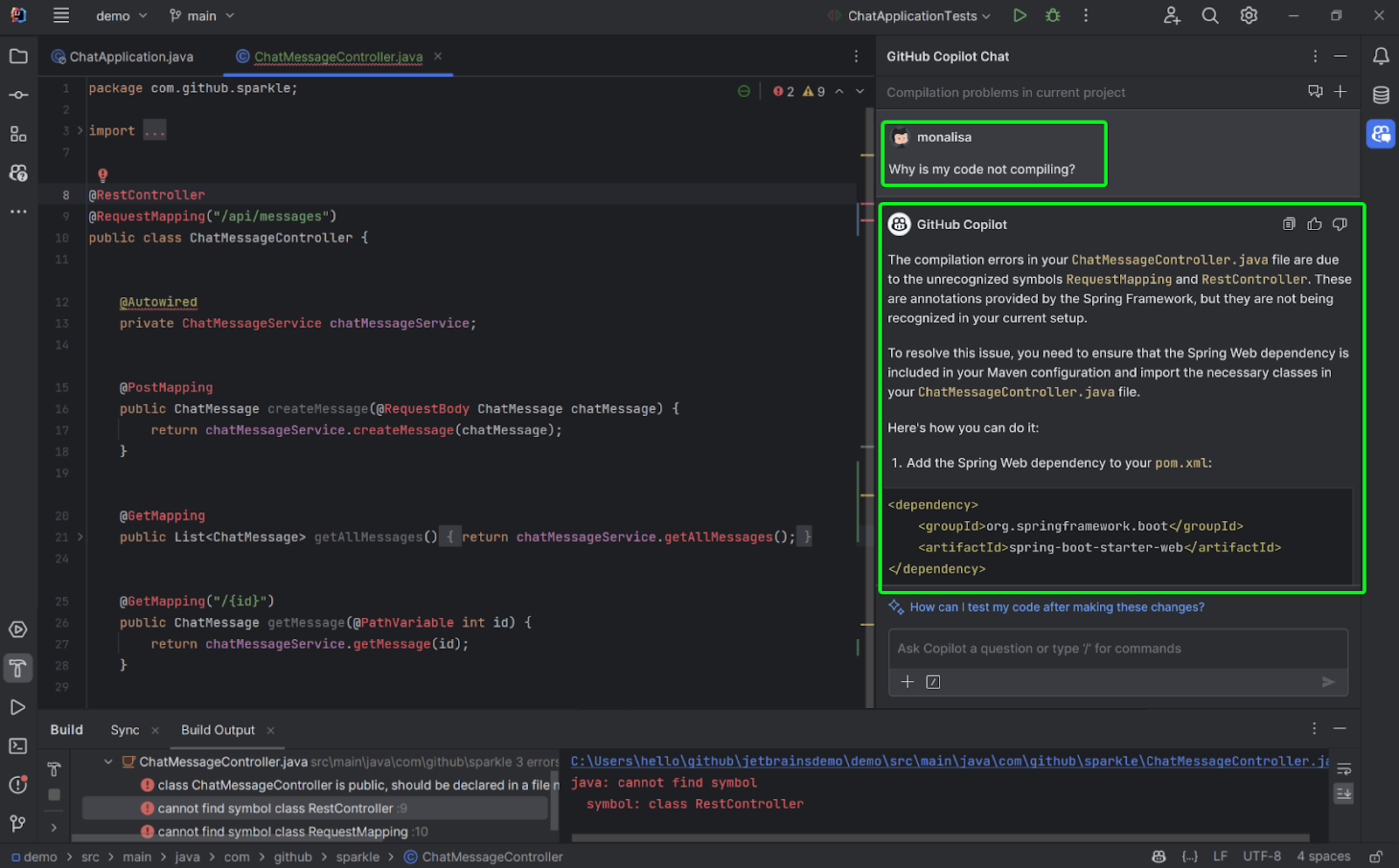Select the Sync tab in Build panel
Viewport: 1399px width, 868px height.
(125, 730)
